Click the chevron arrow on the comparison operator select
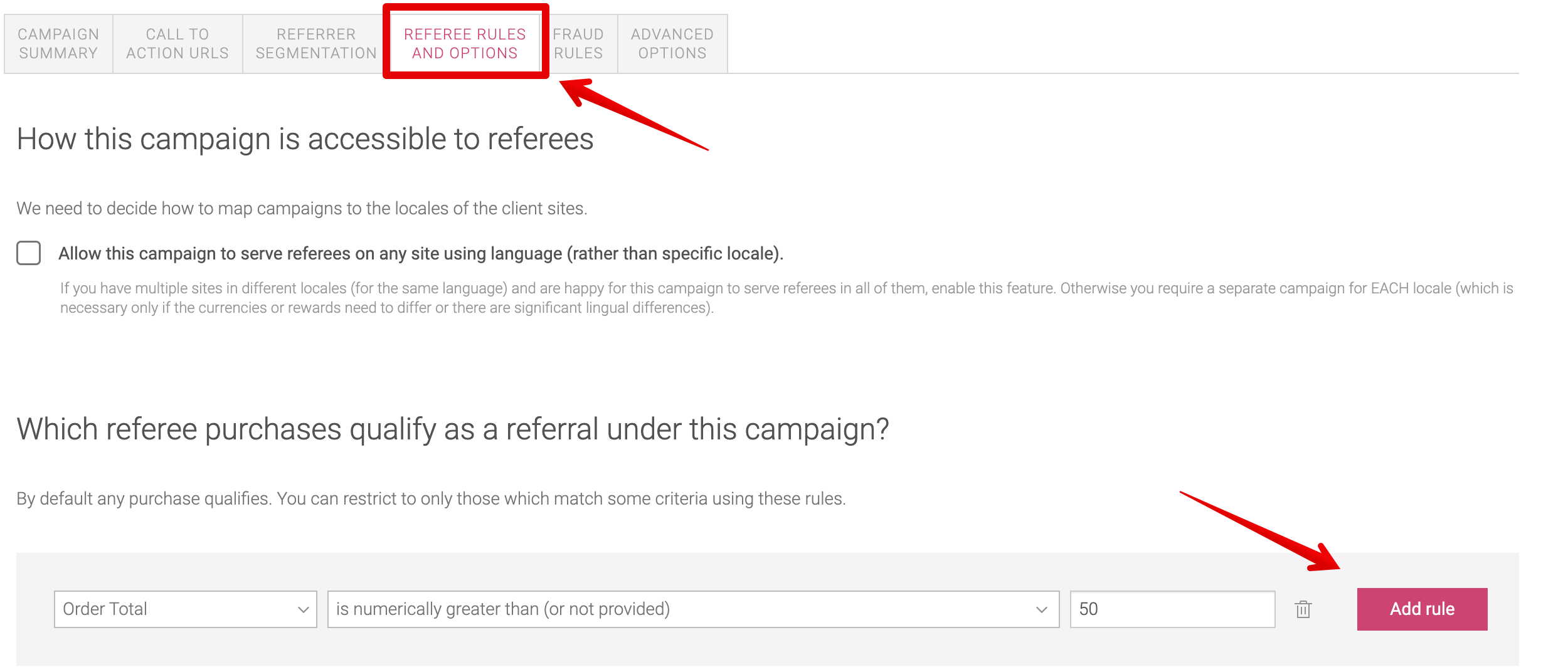Image resolution: width=1568 pixels, height=672 pixels. [x=1042, y=610]
